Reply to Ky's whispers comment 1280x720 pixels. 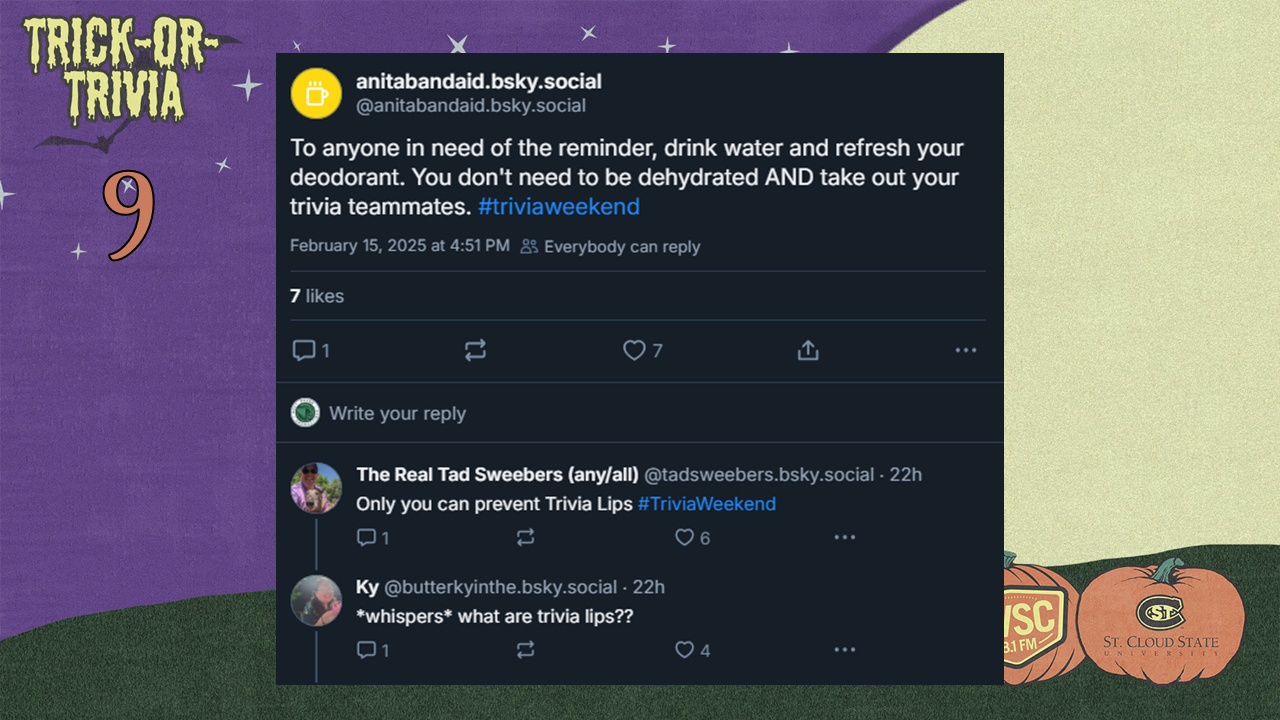pos(367,650)
